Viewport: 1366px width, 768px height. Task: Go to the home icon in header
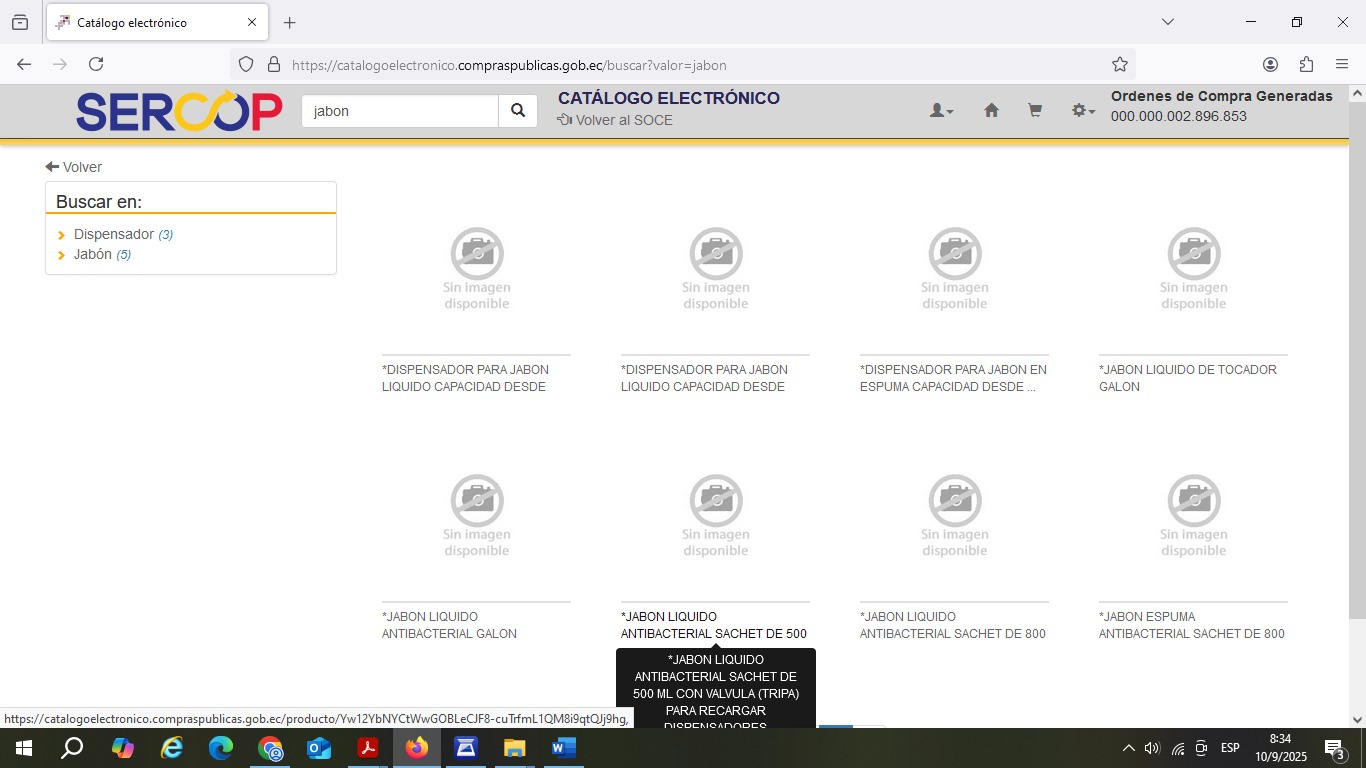(x=991, y=111)
